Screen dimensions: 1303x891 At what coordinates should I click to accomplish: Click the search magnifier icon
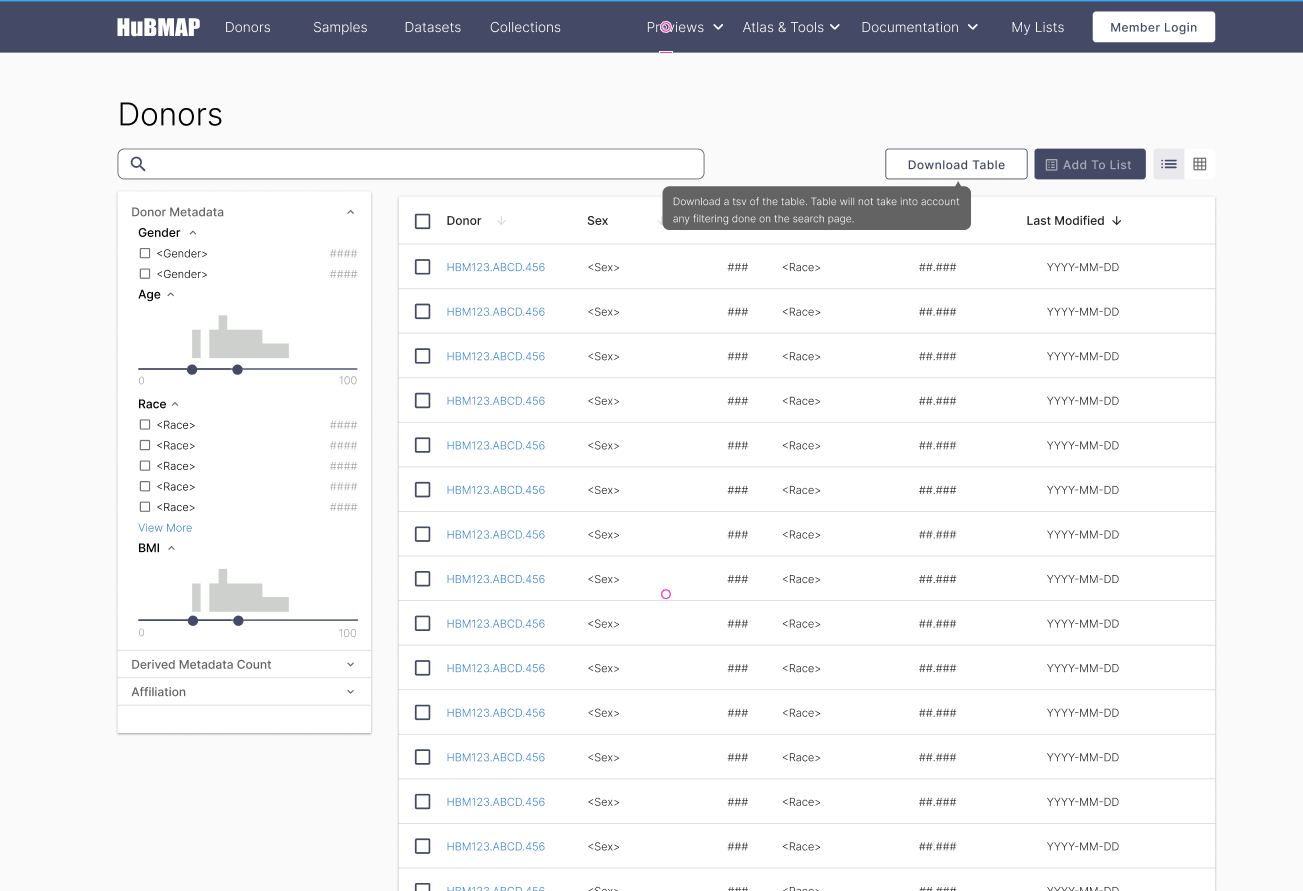pyautogui.click(x=137, y=163)
